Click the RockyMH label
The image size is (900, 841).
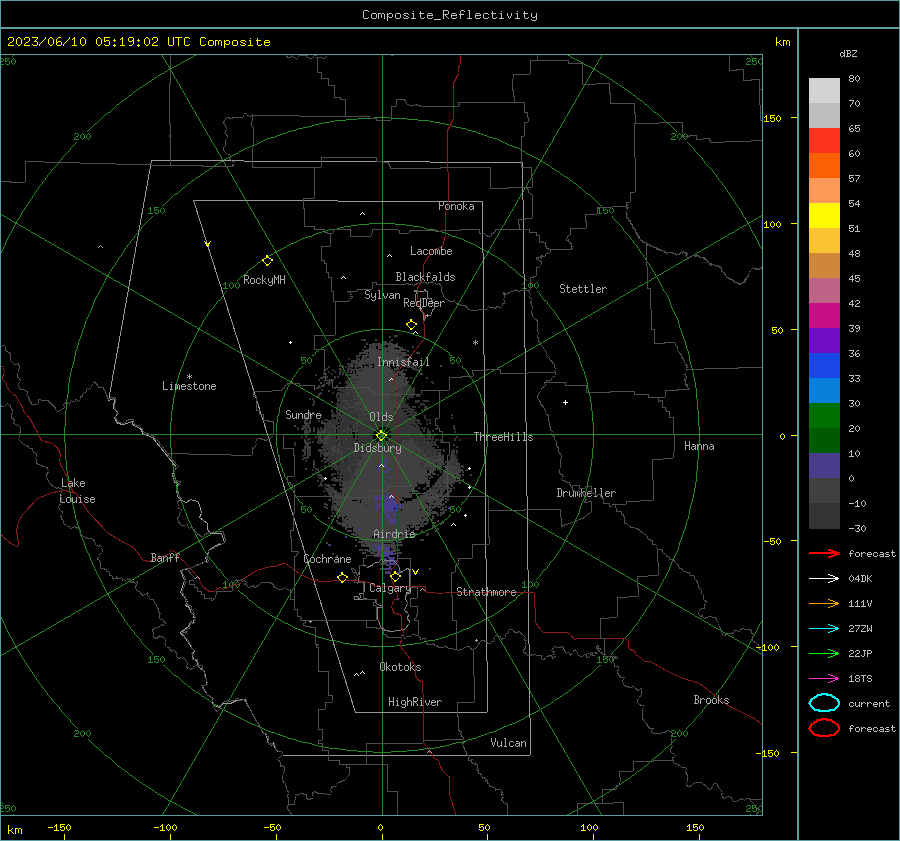click(x=264, y=280)
